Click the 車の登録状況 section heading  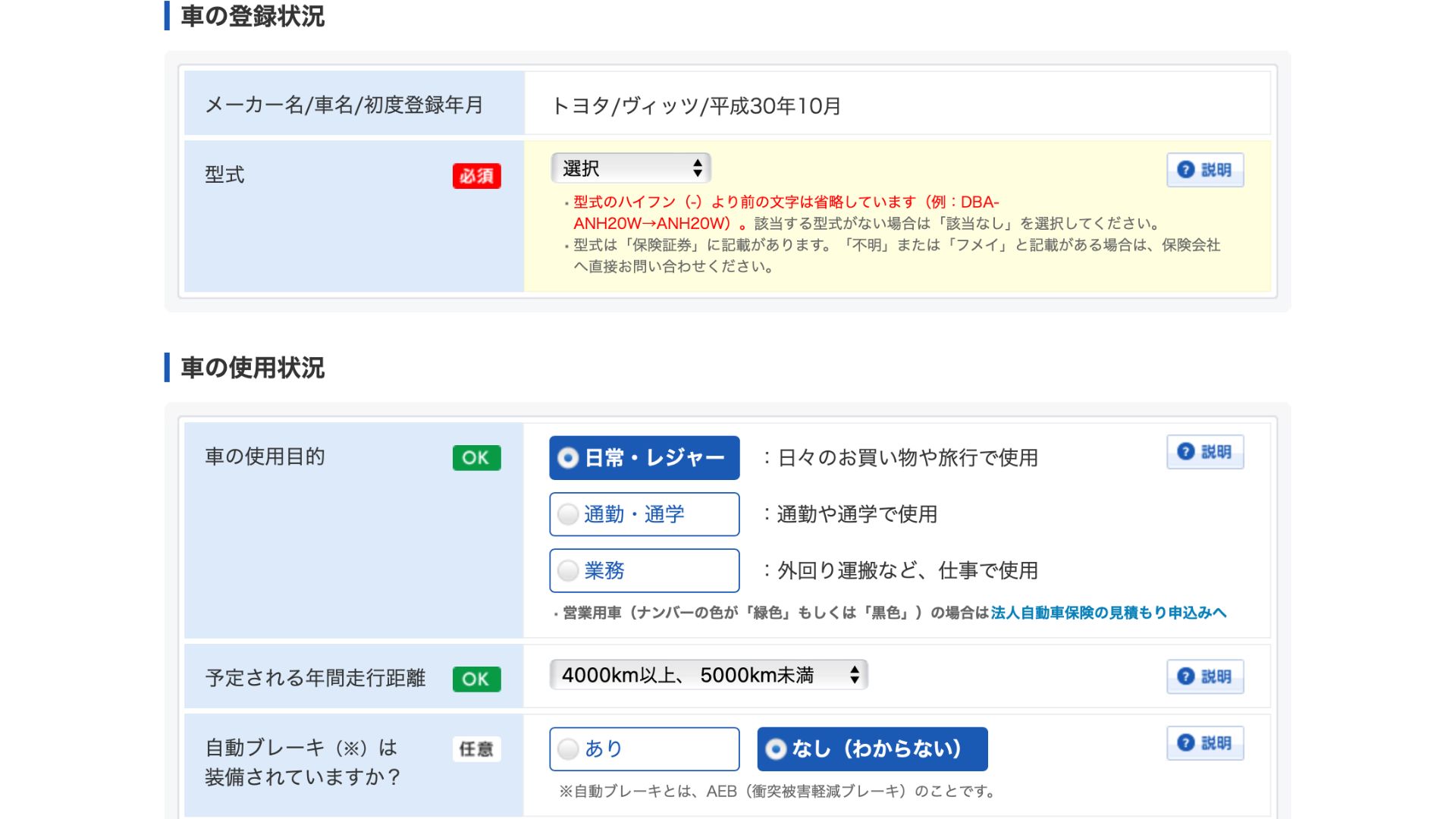[x=253, y=16]
